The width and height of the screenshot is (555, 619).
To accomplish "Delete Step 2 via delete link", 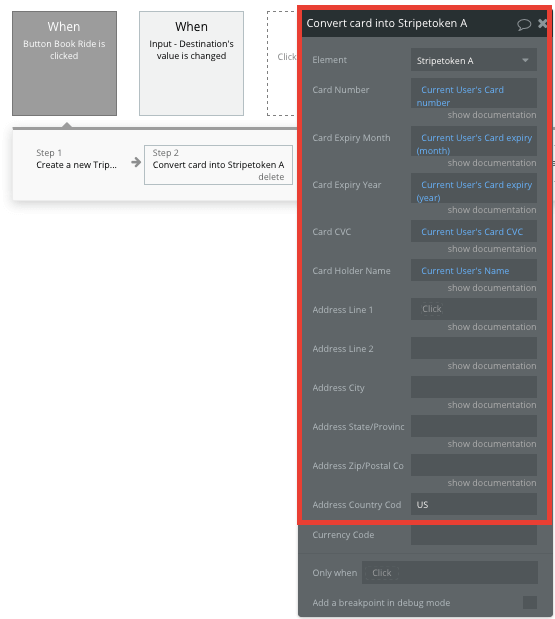I will 271,177.
